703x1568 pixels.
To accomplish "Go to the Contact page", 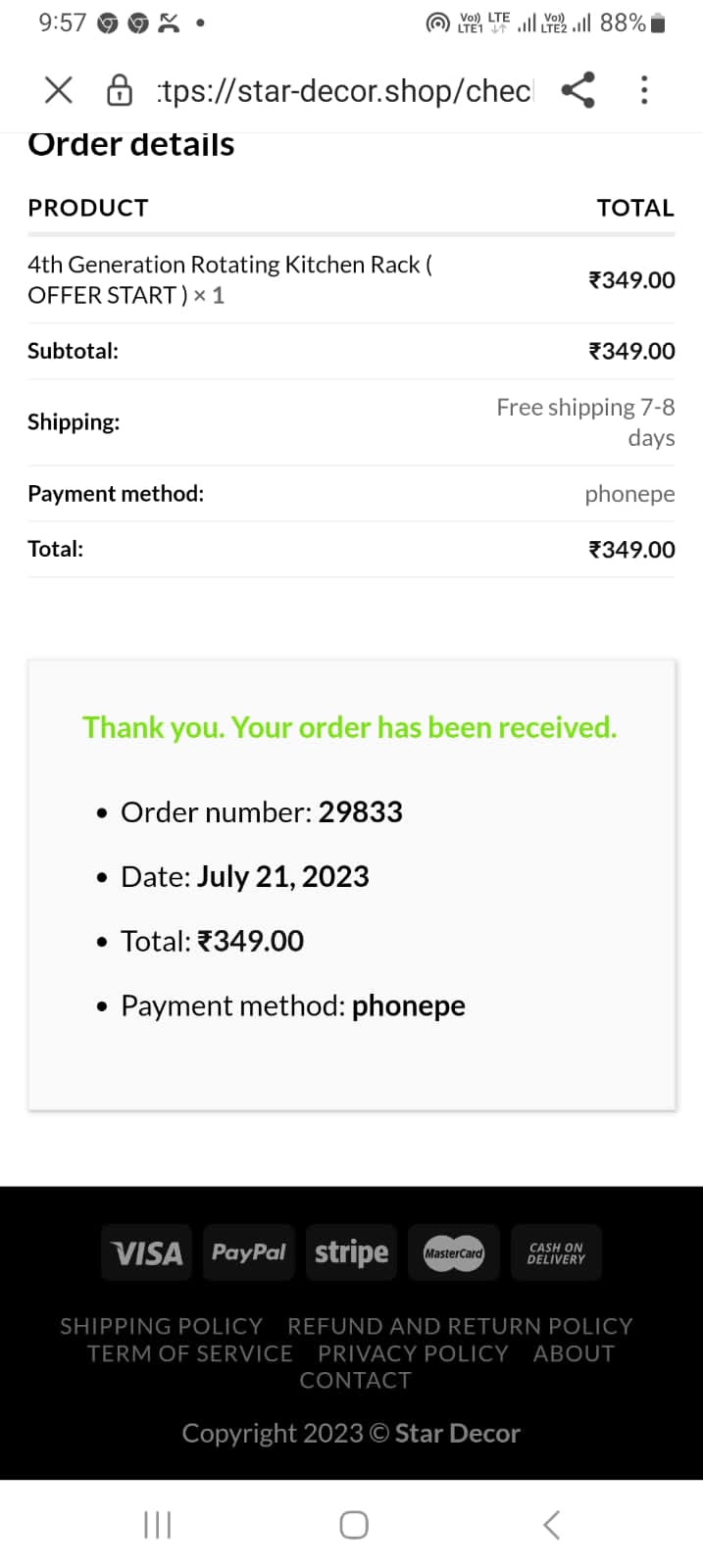I will [355, 1380].
